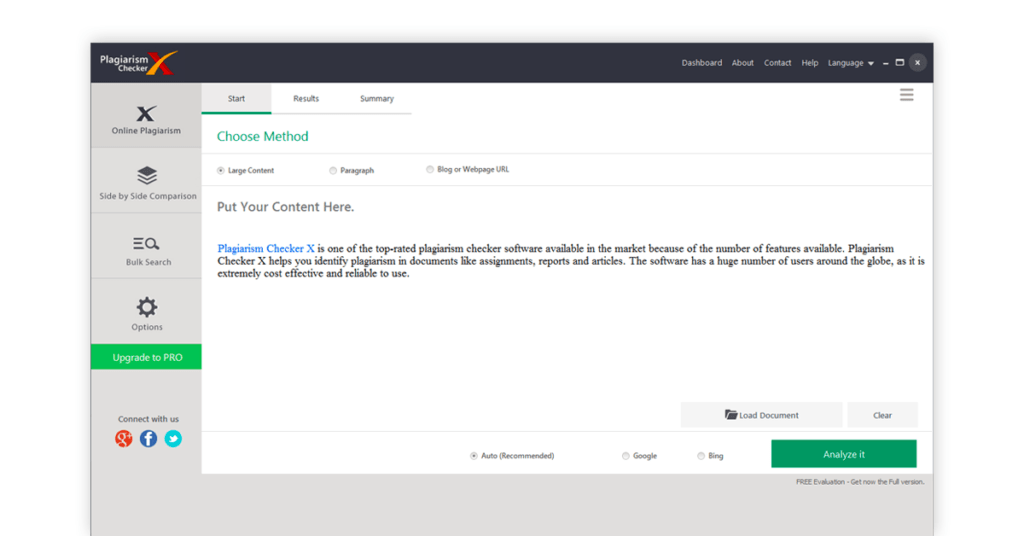Open Side by Side Comparison tool
1024x536 pixels.
tap(147, 176)
